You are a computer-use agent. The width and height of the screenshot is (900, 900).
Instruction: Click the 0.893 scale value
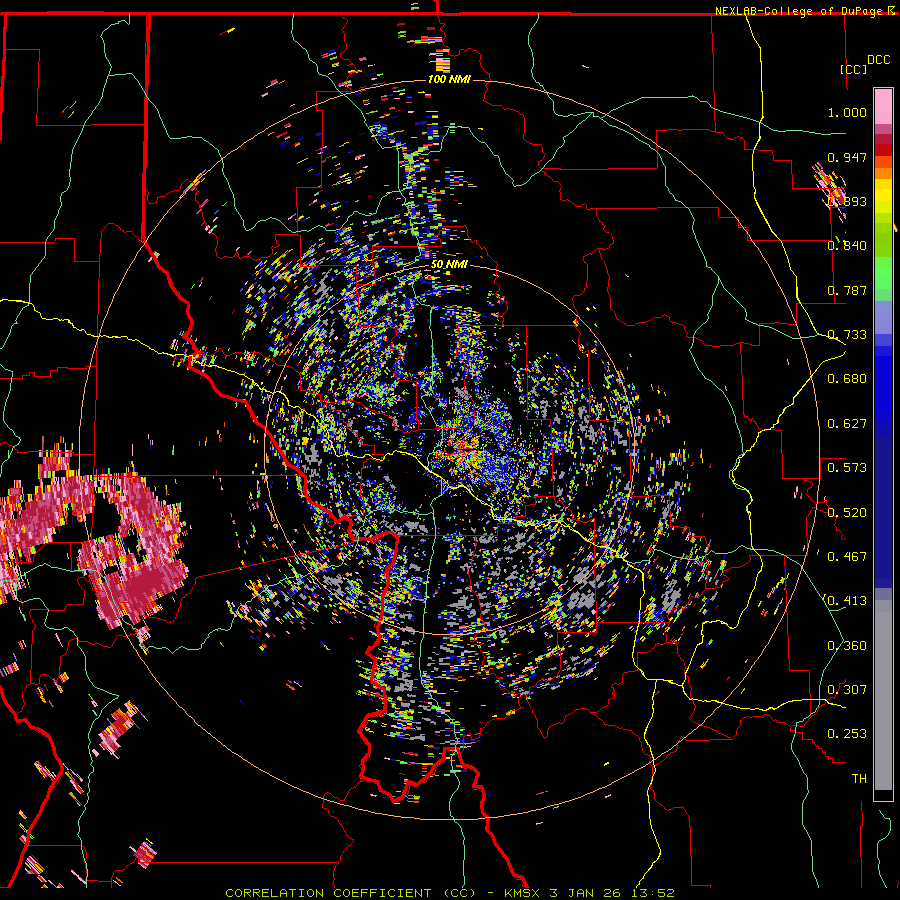pos(847,201)
